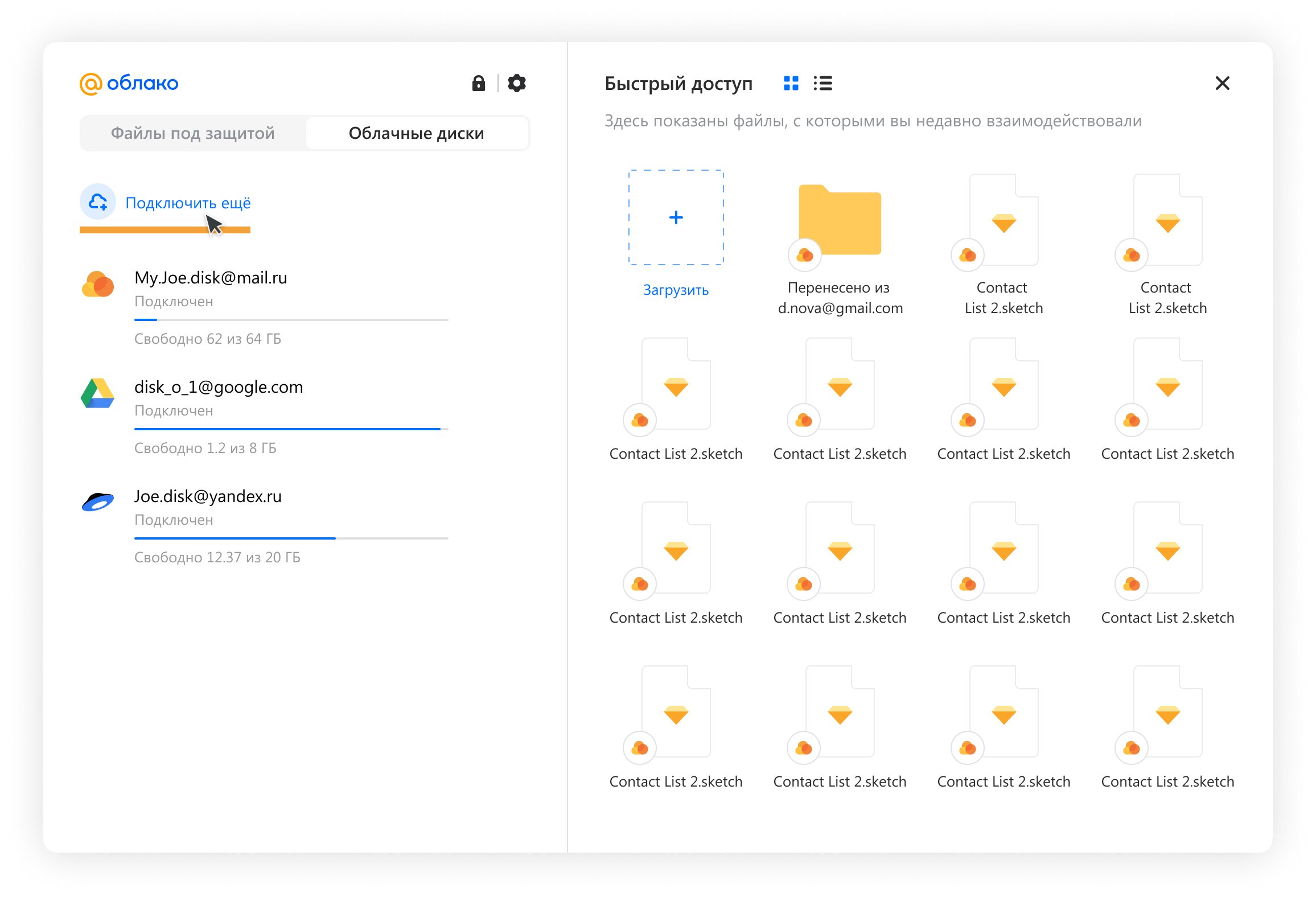Click the google.com disk storage bar
Screen dimensions: 1316x897
[291, 429]
